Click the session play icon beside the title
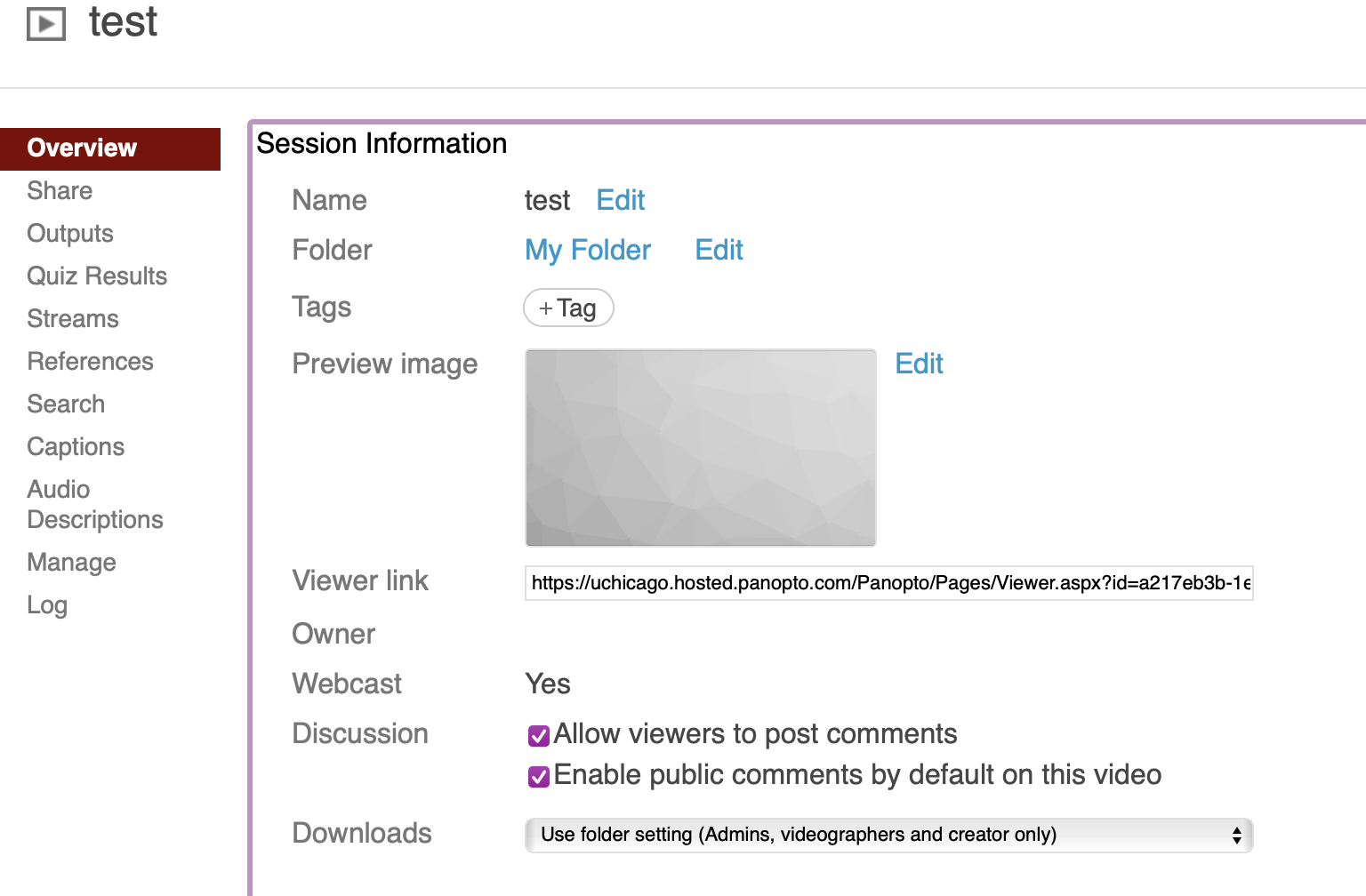Screen dimensions: 1366x896 (x=46, y=24)
